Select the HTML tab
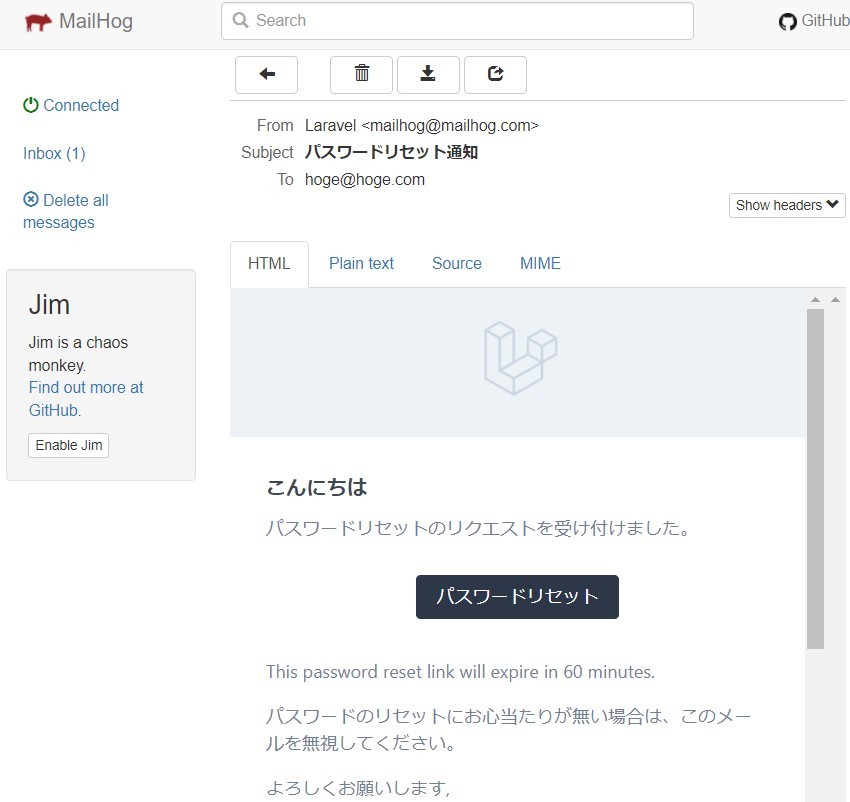Image resolution: width=850 pixels, height=802 pixels. [x=269, y=264]
